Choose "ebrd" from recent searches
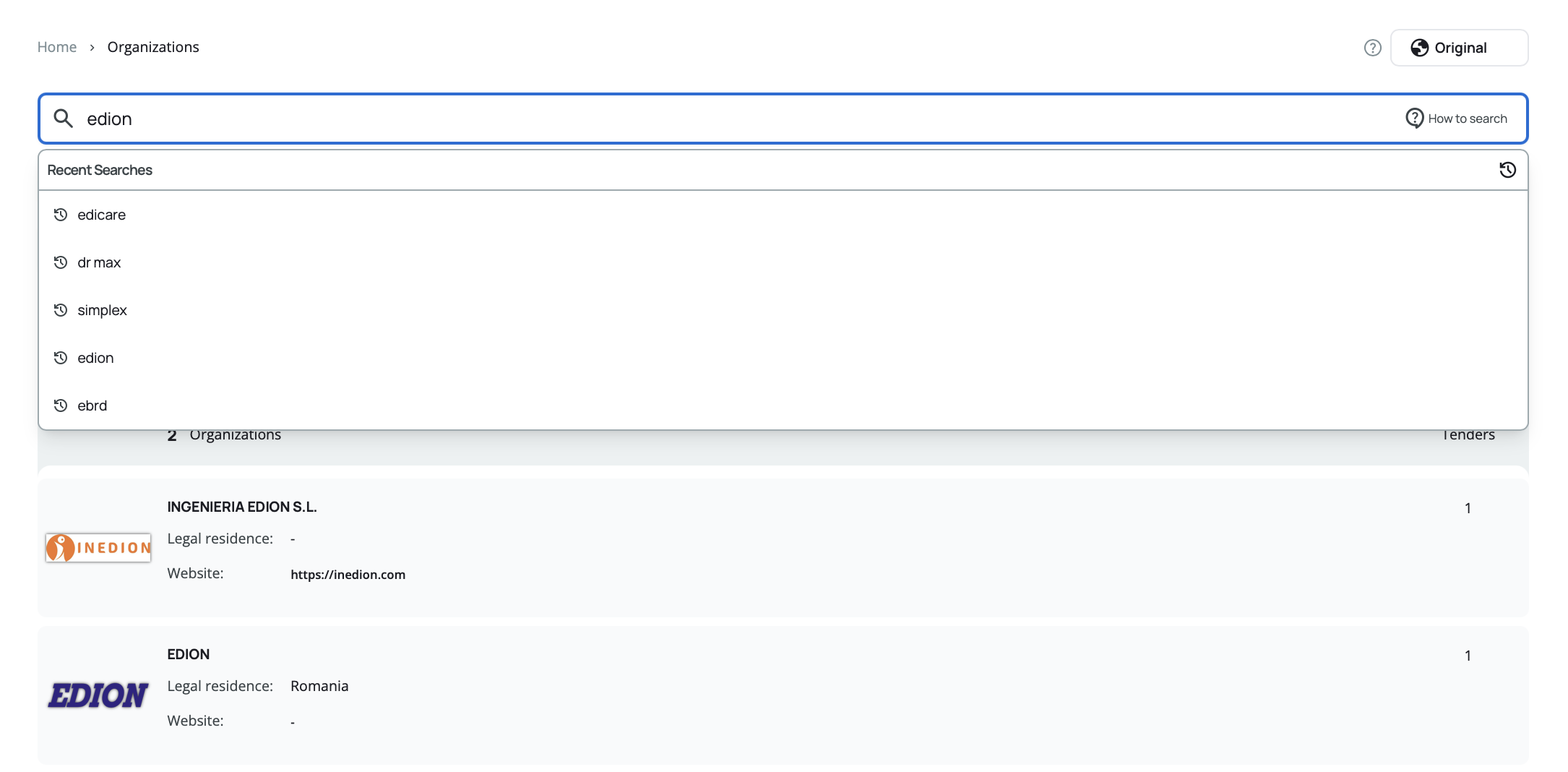The width and height of the screenshot is (1568, 772). (x=92, y=406)
